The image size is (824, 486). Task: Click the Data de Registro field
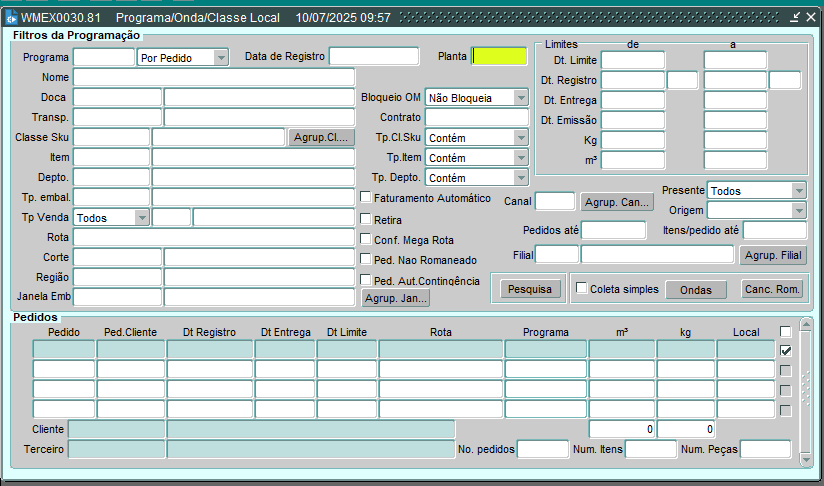tap(374, 56)
